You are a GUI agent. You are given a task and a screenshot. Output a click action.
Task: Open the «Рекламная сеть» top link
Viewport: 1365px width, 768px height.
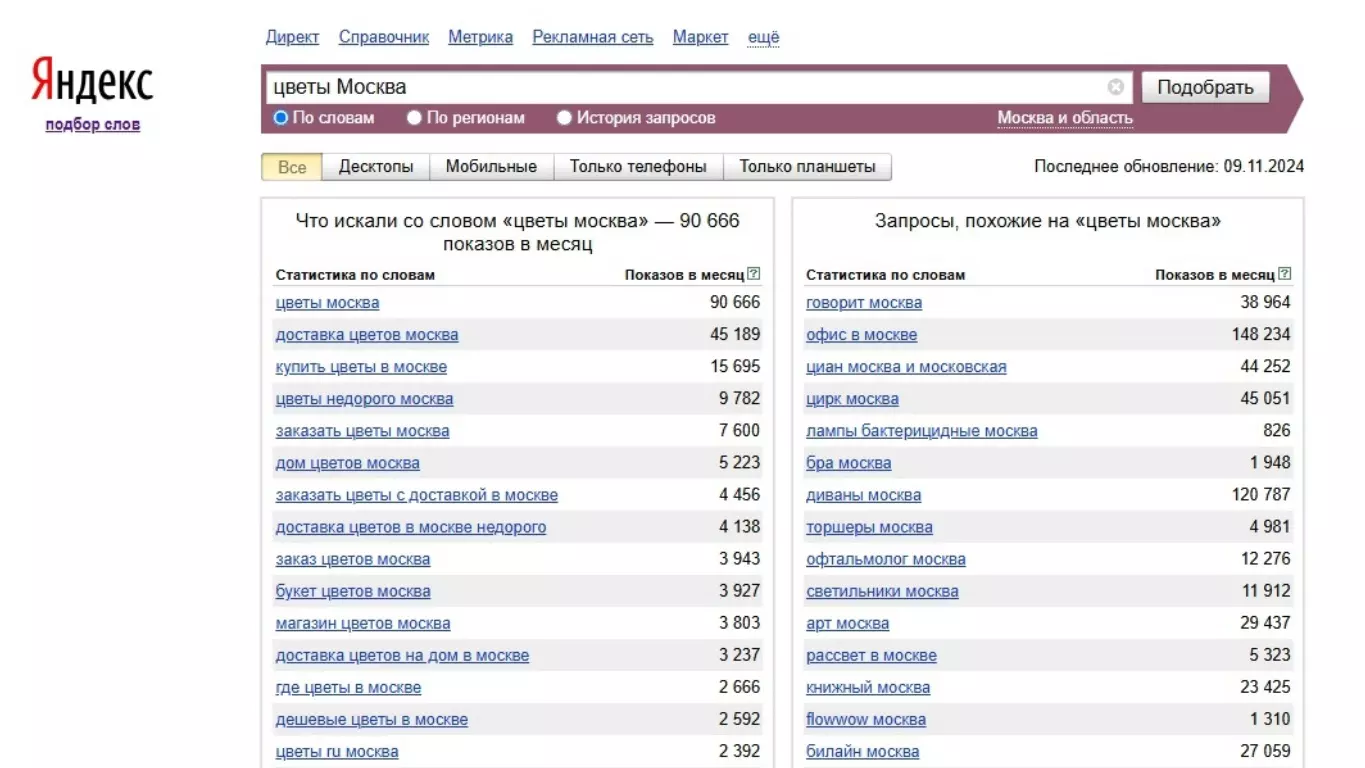(593, 37)
